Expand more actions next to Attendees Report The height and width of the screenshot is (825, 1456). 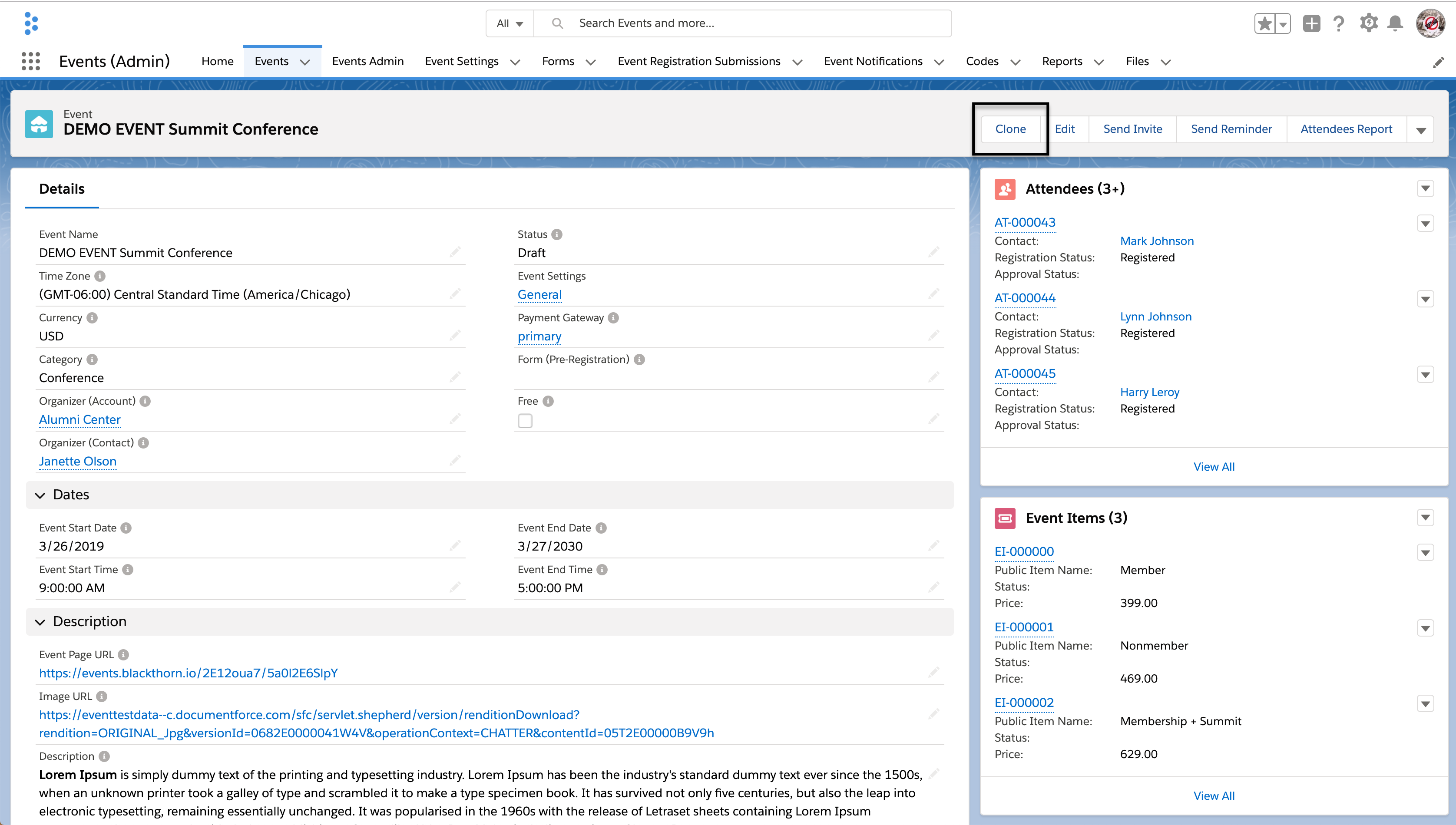[x=1420, y=130]
